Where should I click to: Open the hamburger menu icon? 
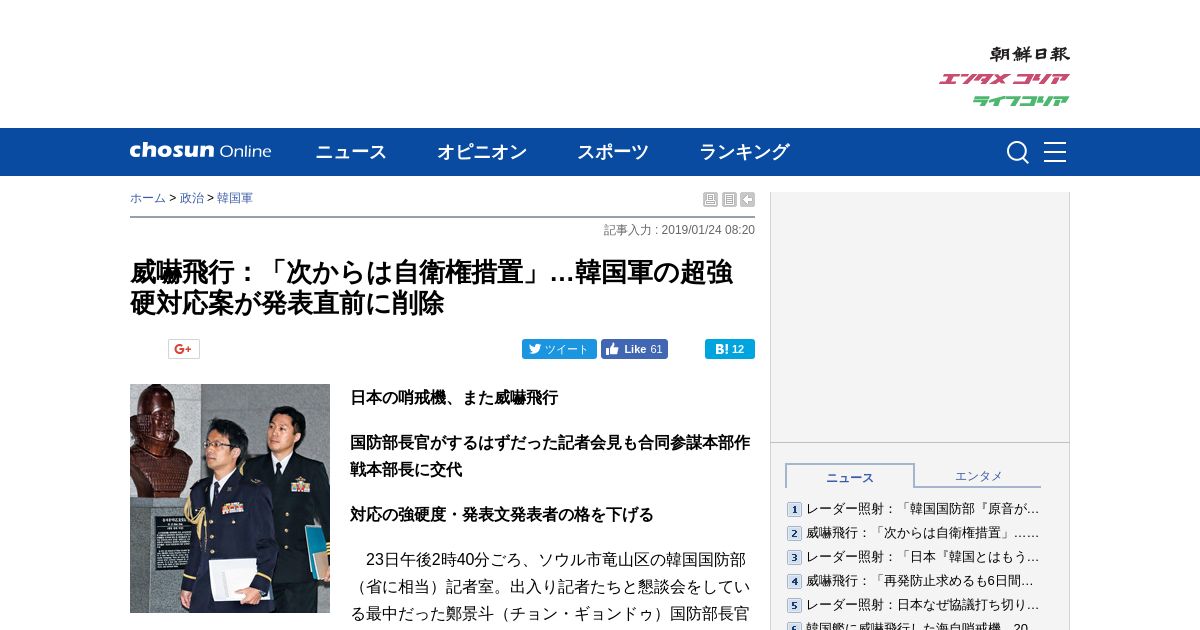click(1055, 152)
